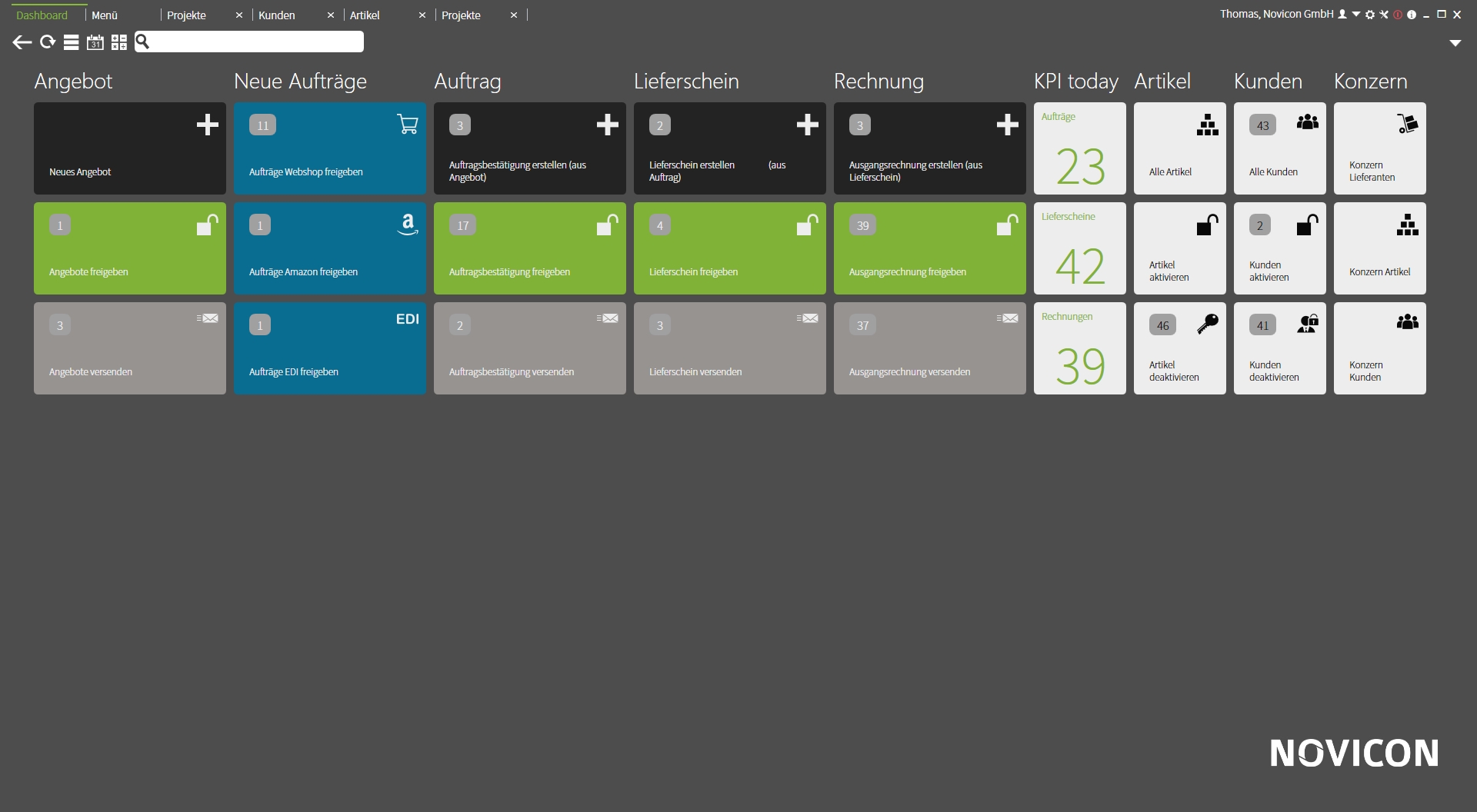
Task: Open the tools icon with wrench and screwdriver
Action: coord(1384,15)
